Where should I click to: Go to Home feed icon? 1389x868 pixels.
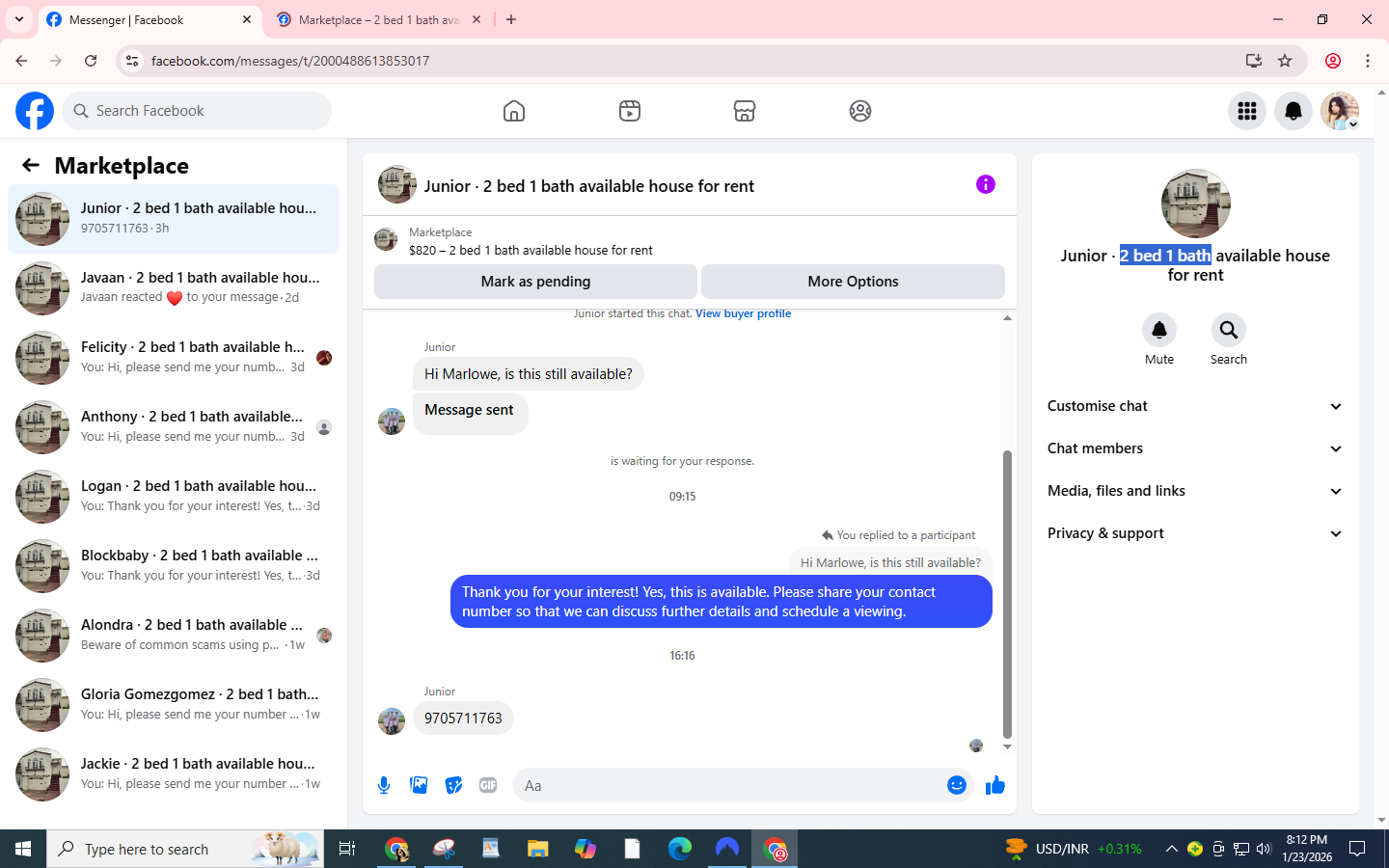tap(514, 111)
